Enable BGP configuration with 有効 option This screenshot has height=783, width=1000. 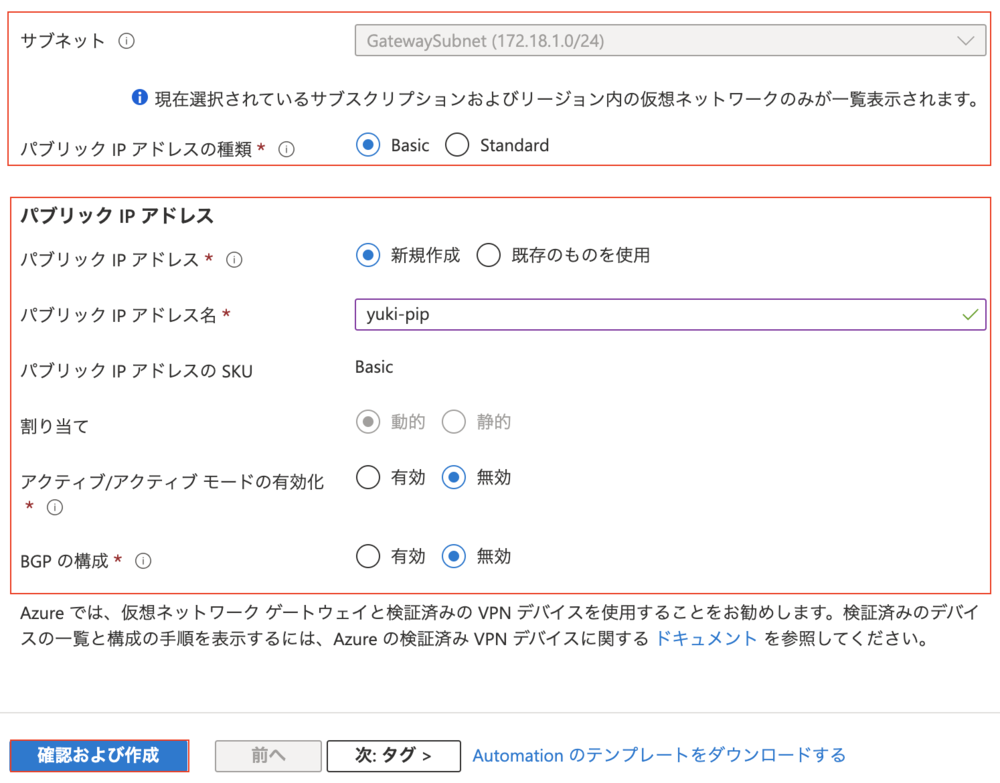tap(368, 556)
